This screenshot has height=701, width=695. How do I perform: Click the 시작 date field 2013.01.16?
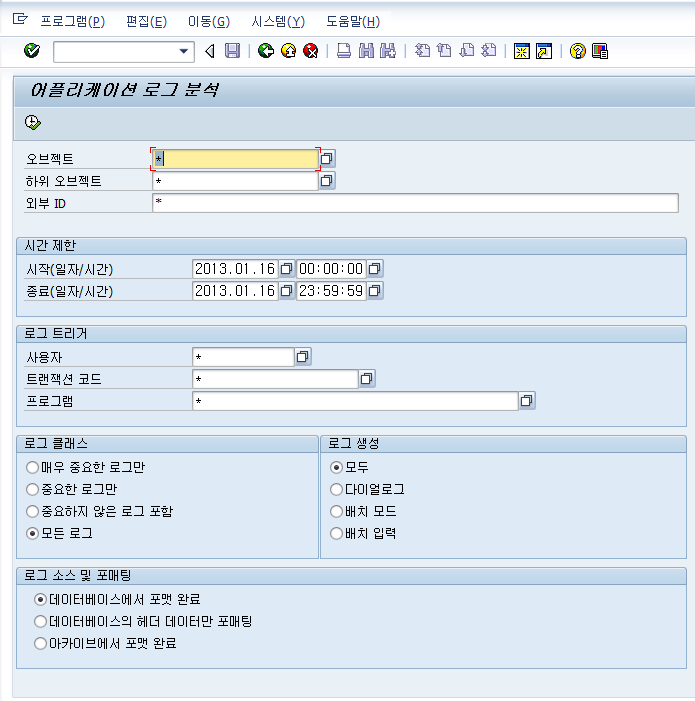point(235,269)
